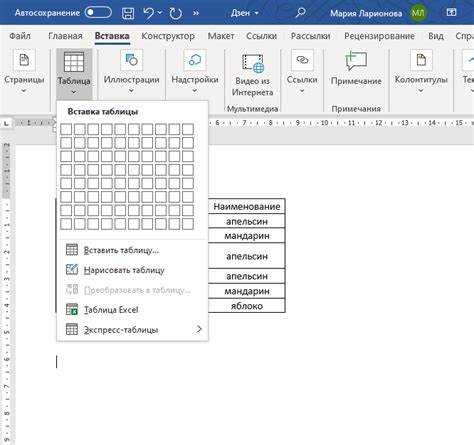
Task: Click the Видео из Интернета icon
Action: (x=253, y=63)
